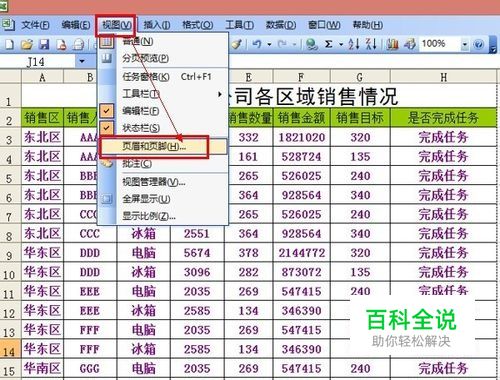
Task: Click the AutoSum sigma icon
Action: [329, 44]
